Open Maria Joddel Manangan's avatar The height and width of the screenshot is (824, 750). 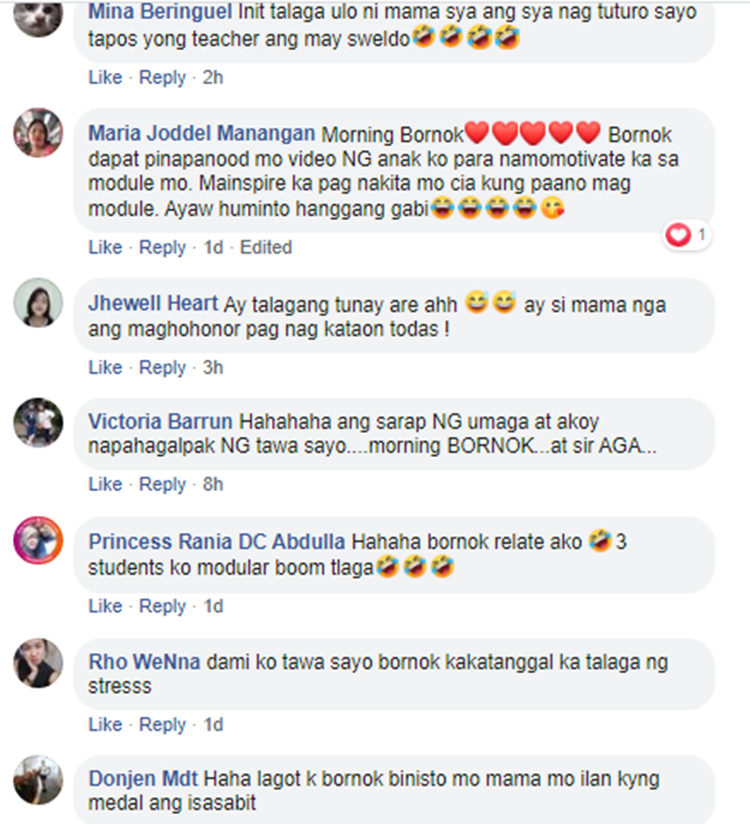pos(38,133)
